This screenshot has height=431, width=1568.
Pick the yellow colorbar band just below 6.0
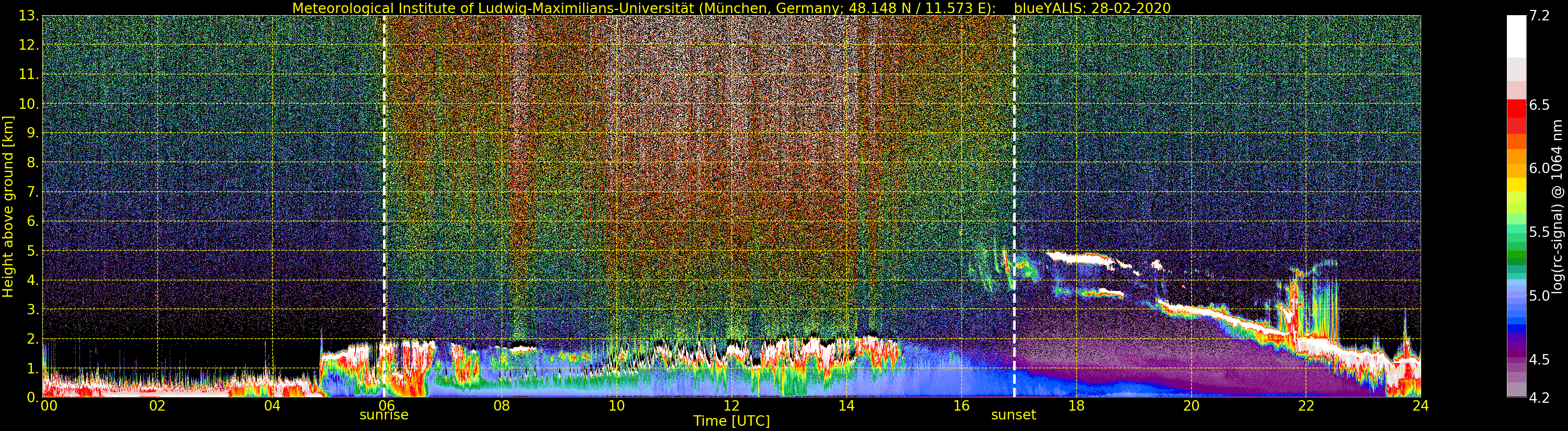[1516, 184]
